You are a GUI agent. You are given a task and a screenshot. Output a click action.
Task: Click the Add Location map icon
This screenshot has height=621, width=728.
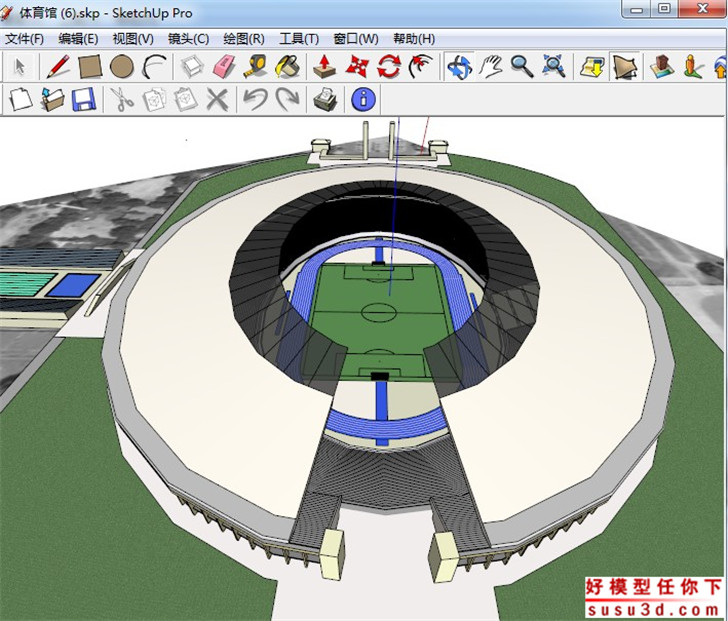592,66
